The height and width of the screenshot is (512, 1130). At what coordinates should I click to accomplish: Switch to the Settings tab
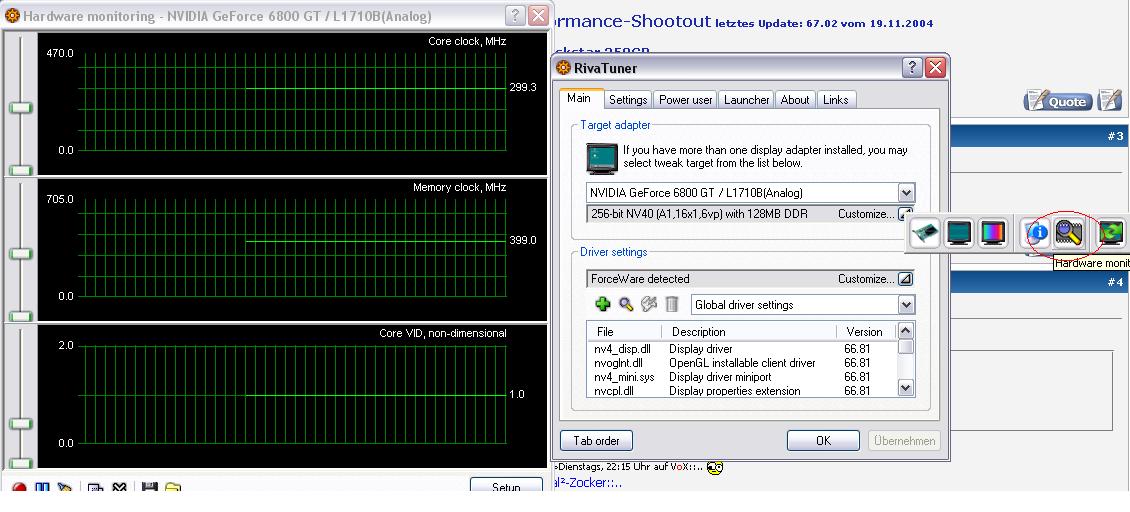coord(628,100)
